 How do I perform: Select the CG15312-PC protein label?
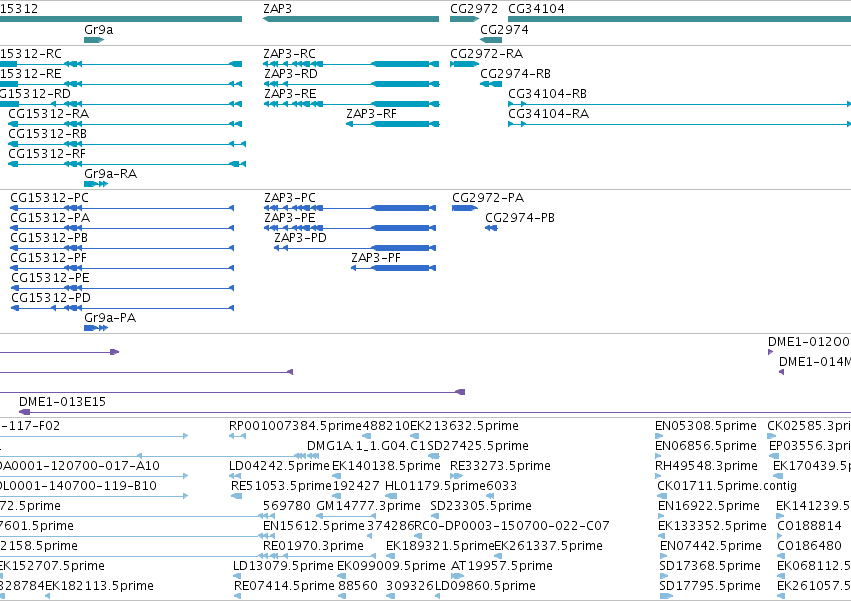(49, 198)
